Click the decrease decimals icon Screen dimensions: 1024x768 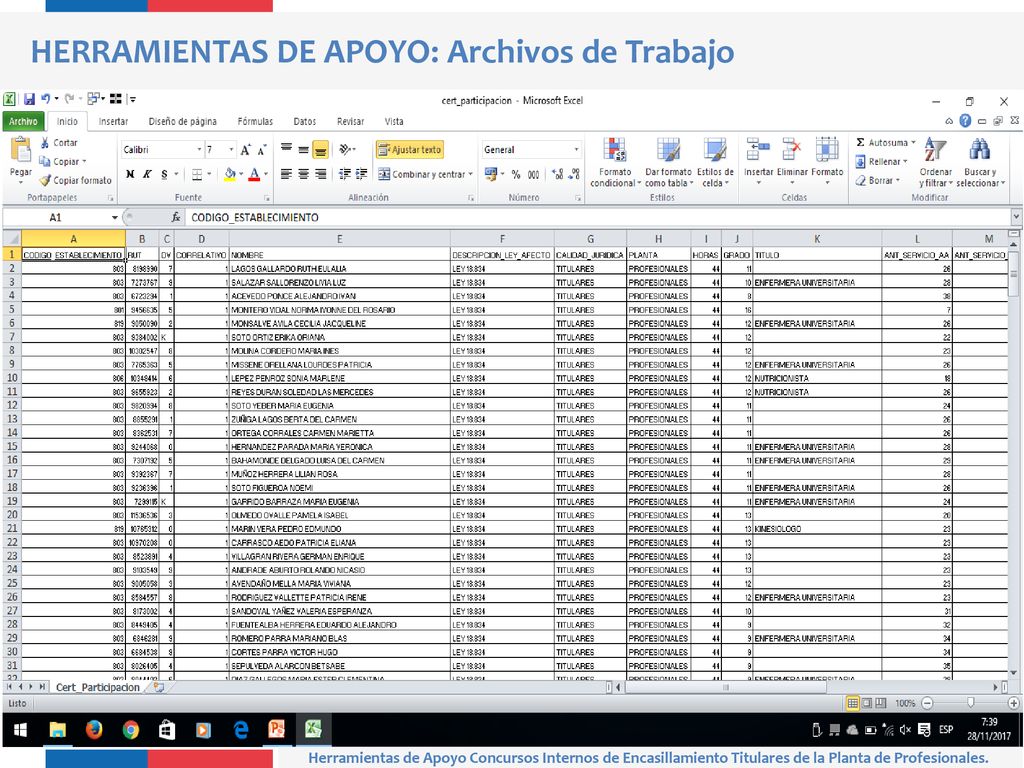pyautogui.click(x=574, y=174)
